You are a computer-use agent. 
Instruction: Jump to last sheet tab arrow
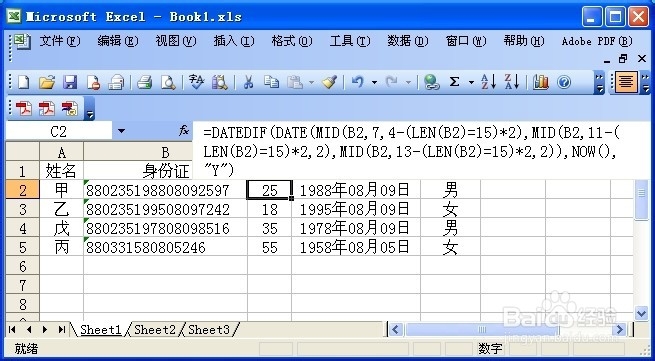[x=61, y=330]
